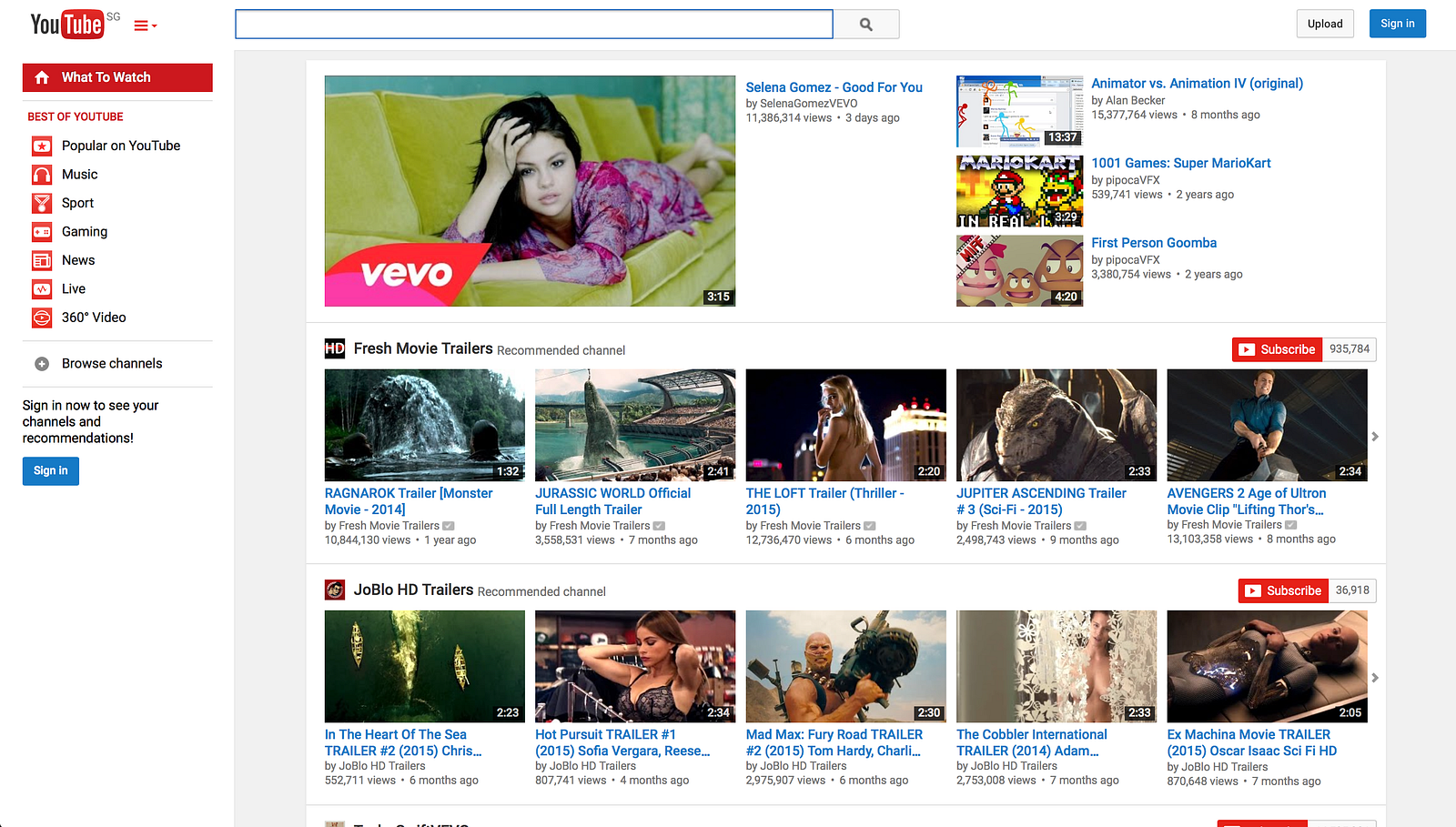Image resolution: width=1456 pixels, height=827 pixels.
Task: Open JURASSIC WORLD Official Full Length Trailer link
Action: [x=613, y=501]
